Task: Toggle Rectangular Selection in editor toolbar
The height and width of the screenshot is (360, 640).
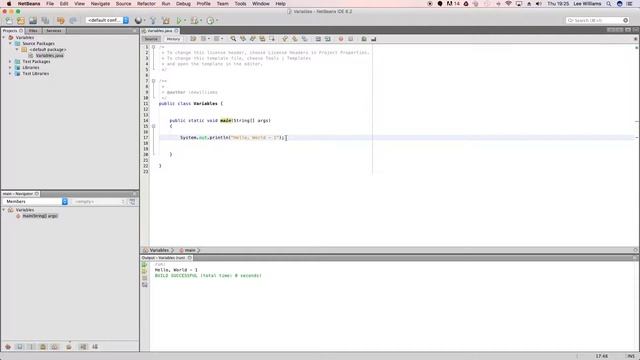Action: click(272, 39)
